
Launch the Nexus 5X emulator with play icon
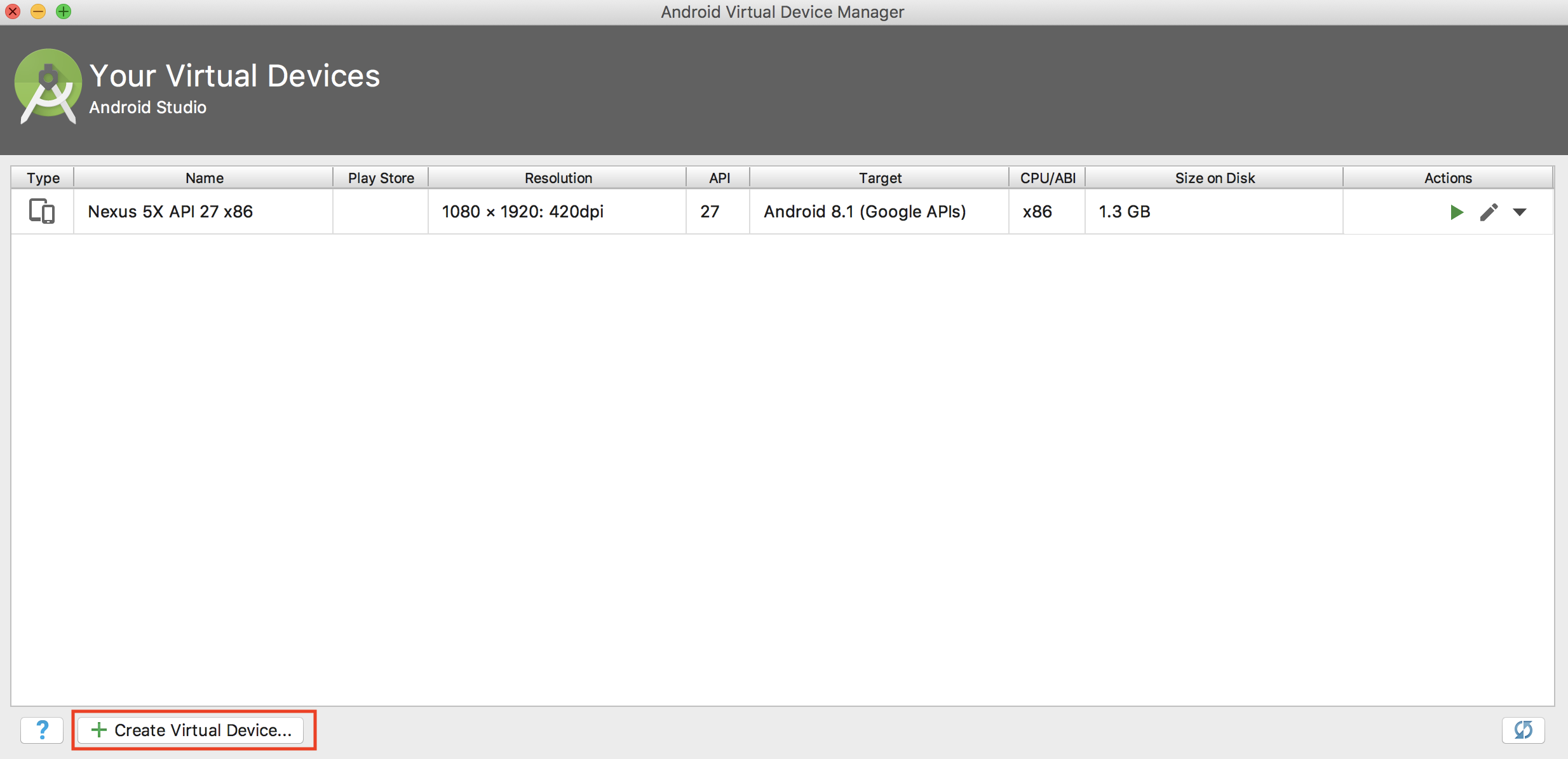point(1457,212)
